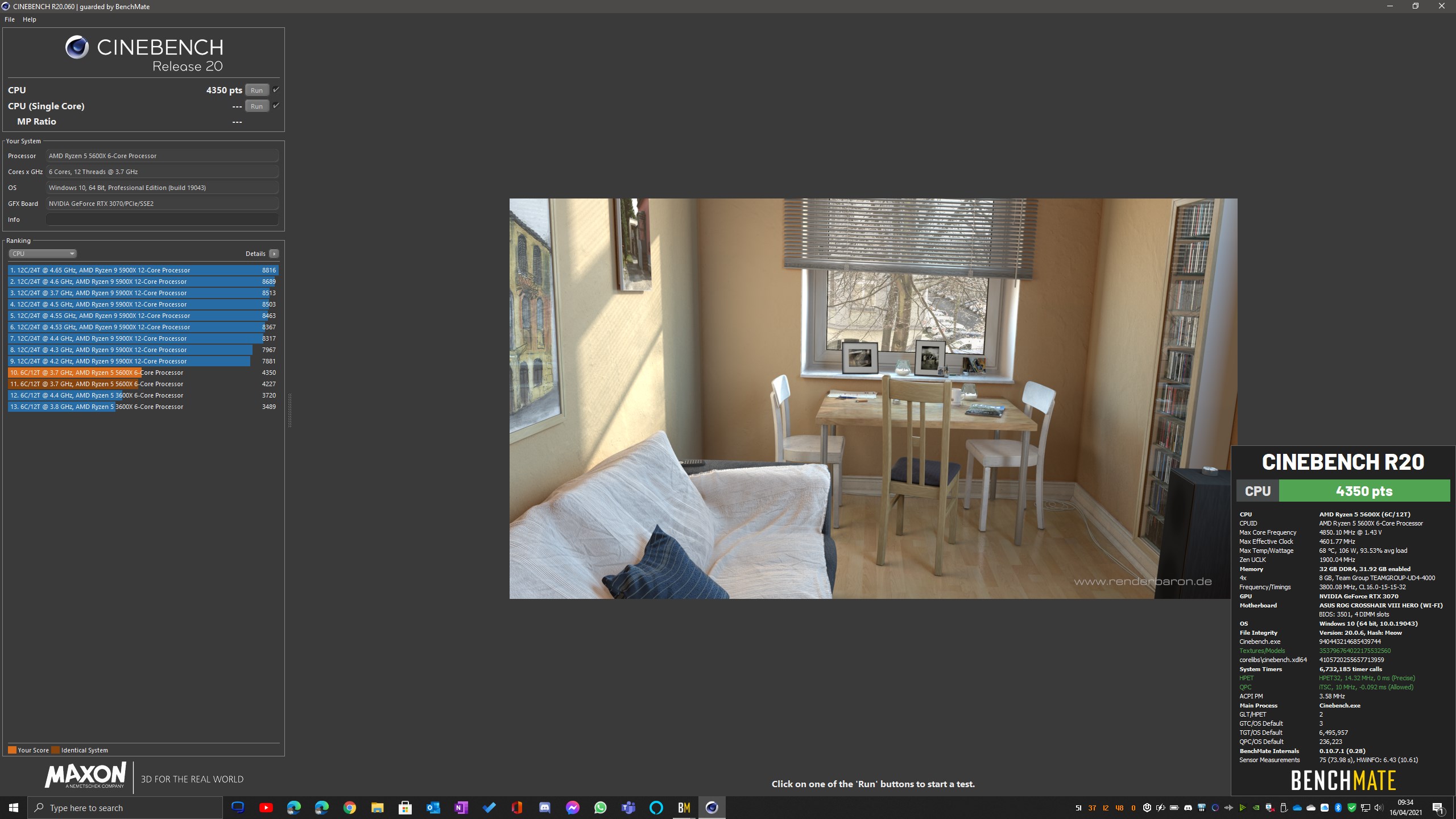Click the NVIDIA tray icon
The image size is (1456, 819).
pos(1256,808)
